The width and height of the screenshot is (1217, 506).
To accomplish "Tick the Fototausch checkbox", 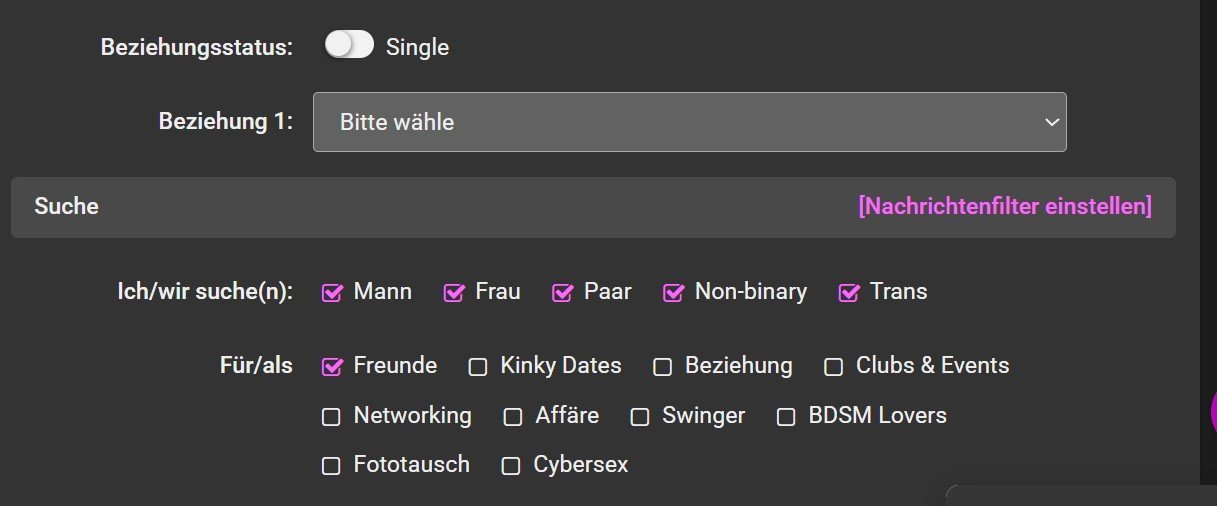I will tap(331, 466).
